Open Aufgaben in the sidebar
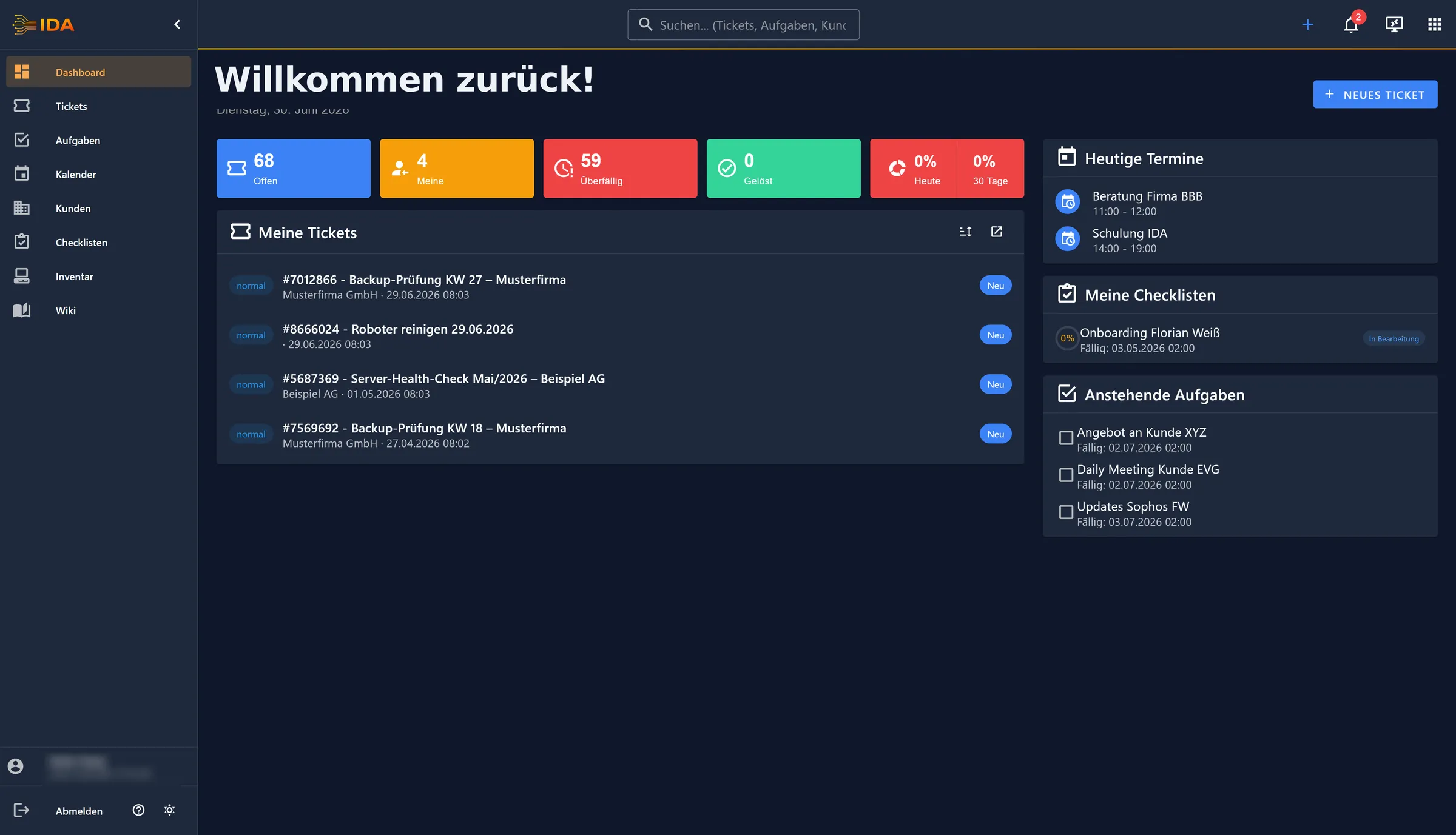Screen dimensions: 1456x835 coord(98,140)
